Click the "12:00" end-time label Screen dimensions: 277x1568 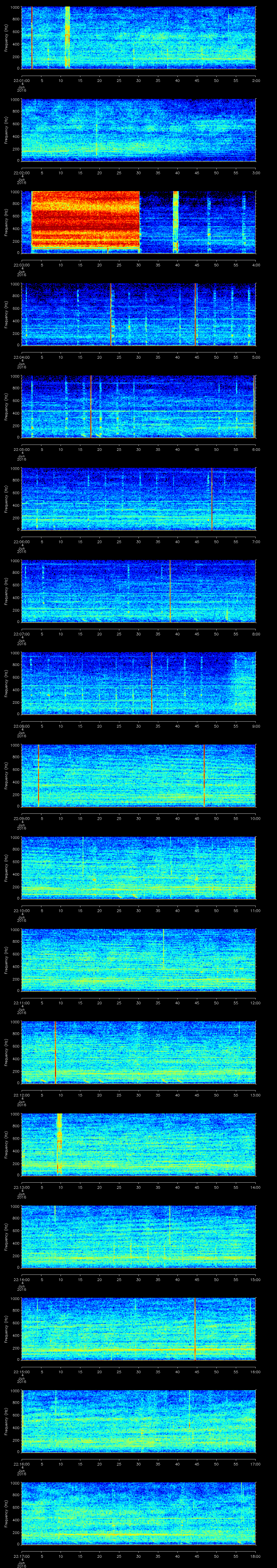tap(255, 1003)
